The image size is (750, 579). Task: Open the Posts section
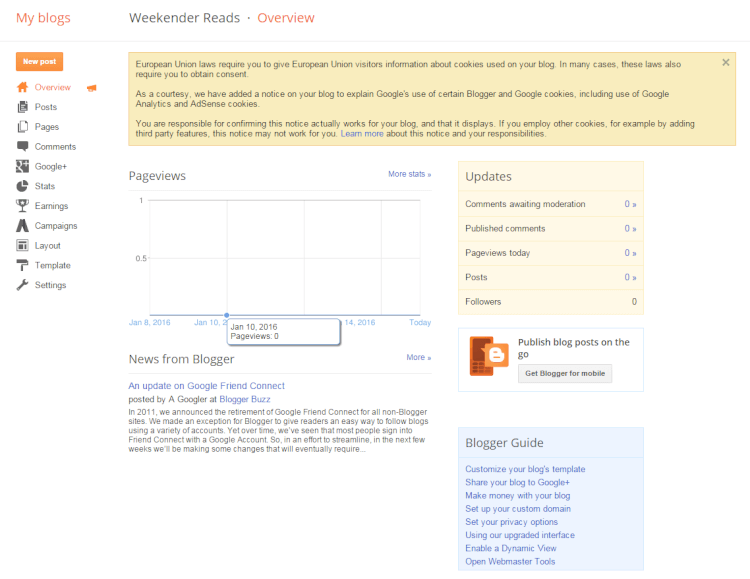pyautogui.click(x=46, y=107)
